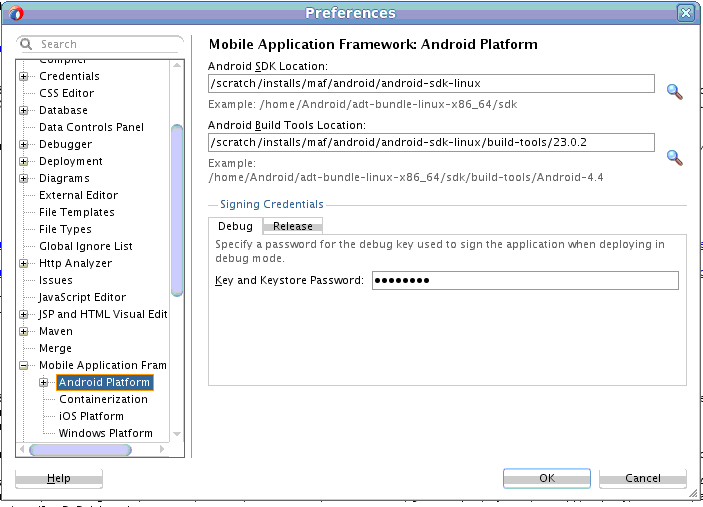
Task: Click the OK button
Action: (547, 478)
